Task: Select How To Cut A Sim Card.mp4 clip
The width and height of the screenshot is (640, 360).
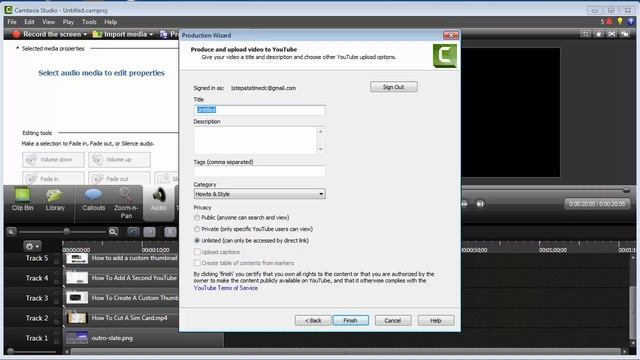Action: click(122, 318)
